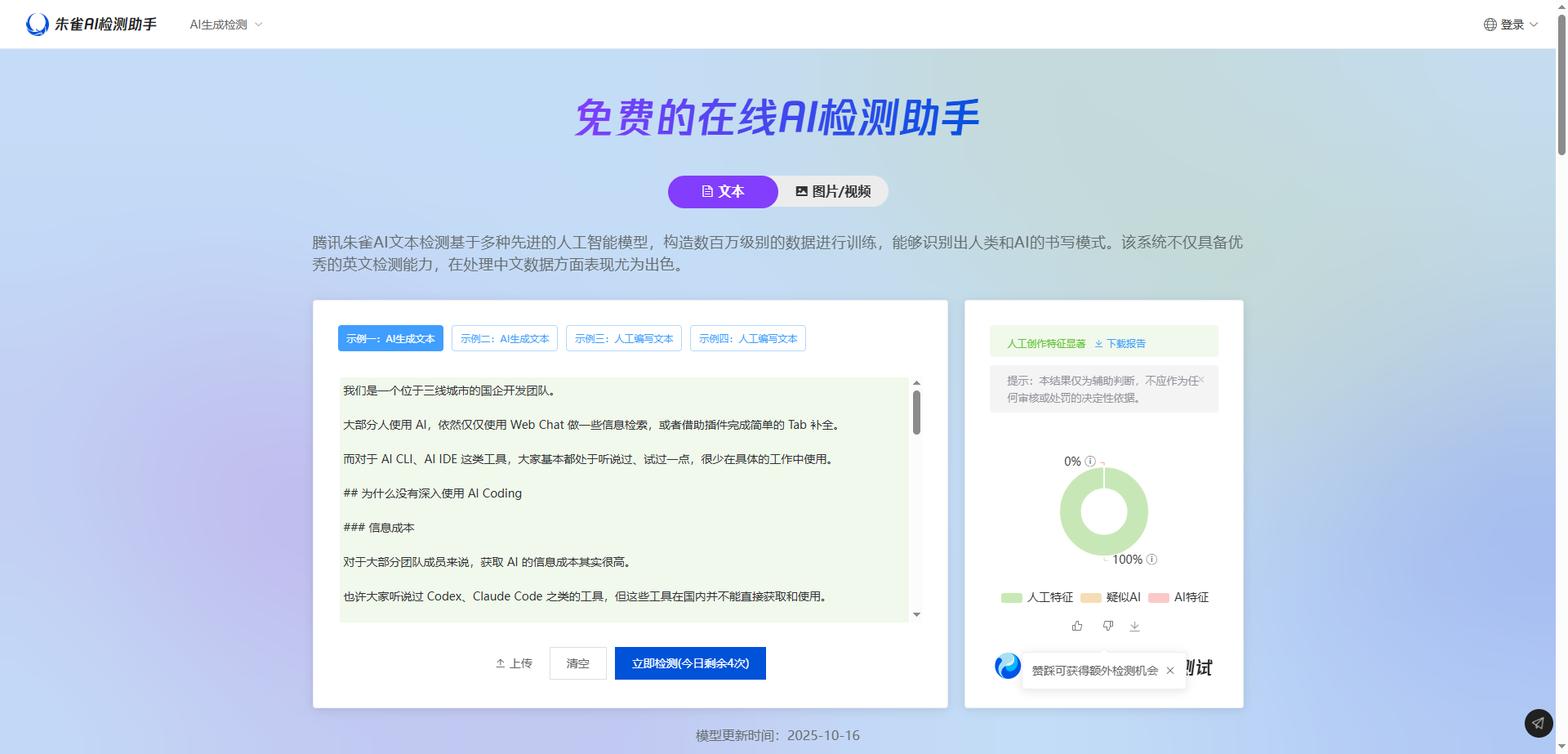1568x754 pixels.
Task: Switch to the 文本 tab
Action: [x=723, y=192]
